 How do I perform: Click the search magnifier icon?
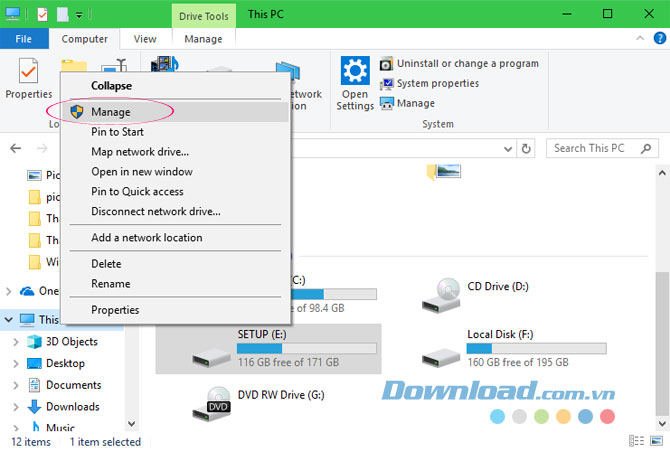[x=646, y=148]
